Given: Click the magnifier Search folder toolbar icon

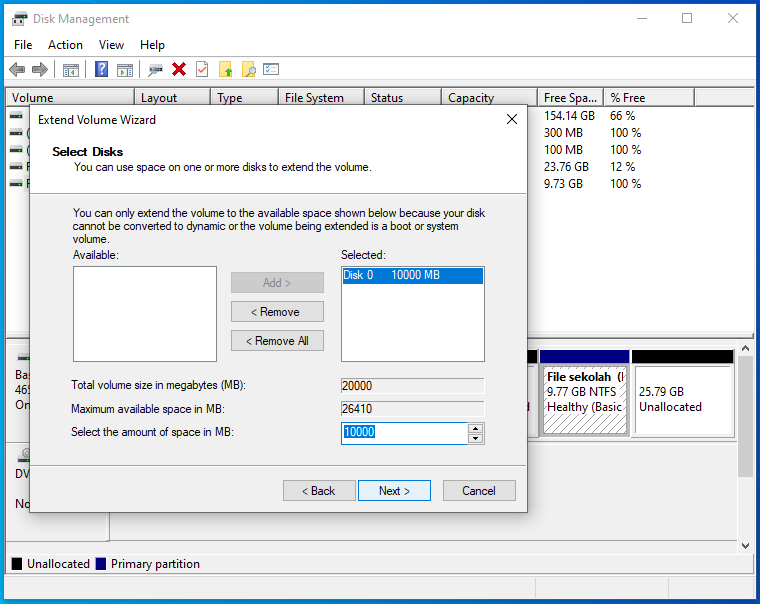Looking at the screenshot, I should (x=248, y=70).
